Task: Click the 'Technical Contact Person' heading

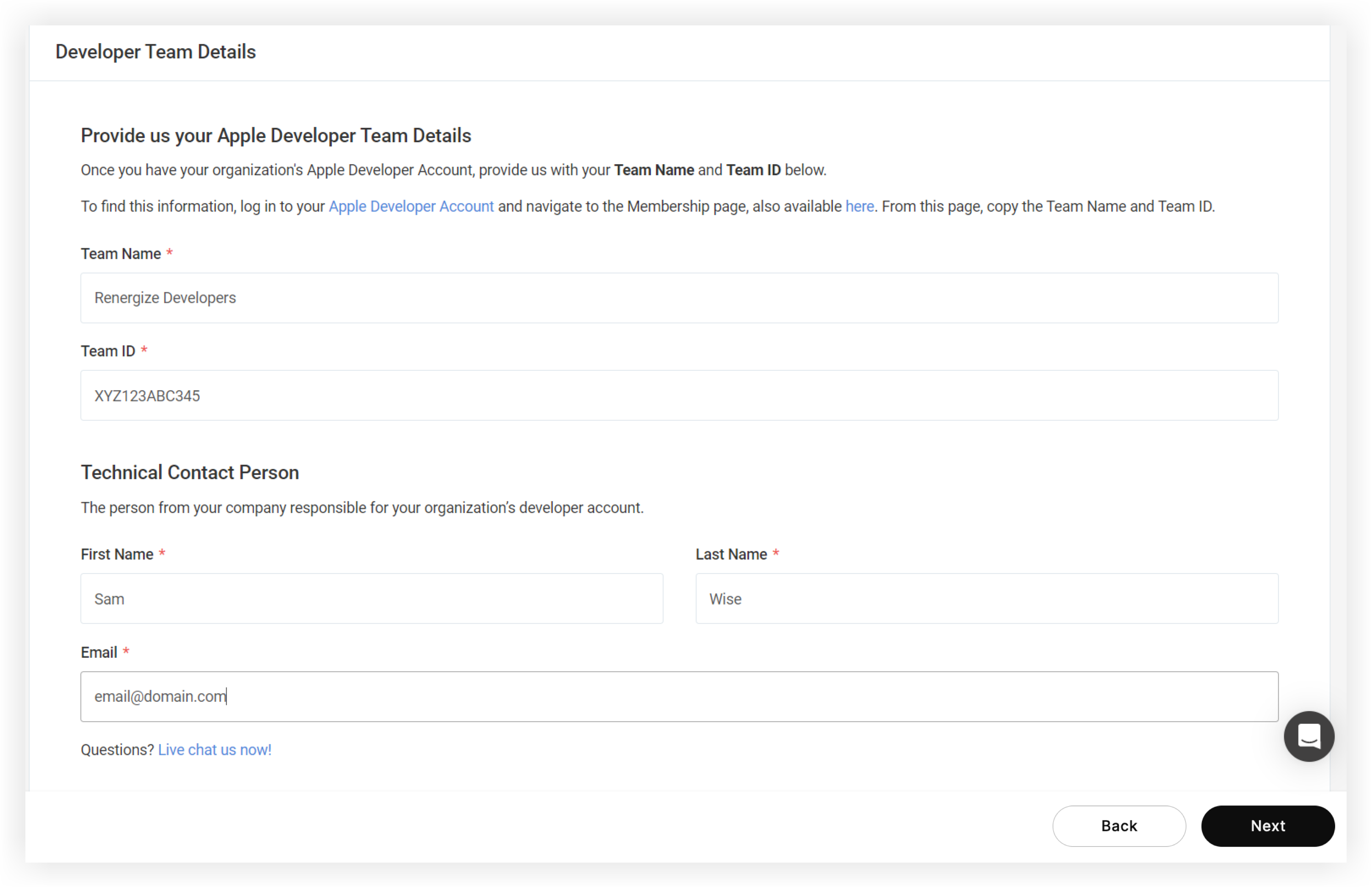Action: pos(190,472)
